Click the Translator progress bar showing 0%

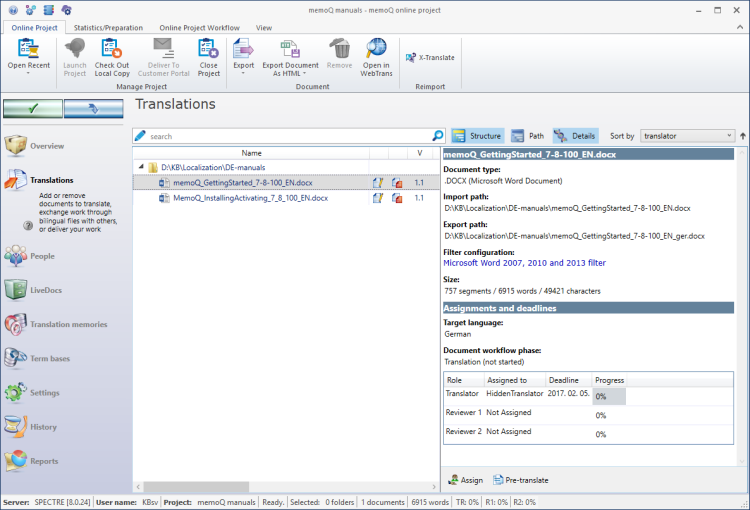[x=609, y=396]
